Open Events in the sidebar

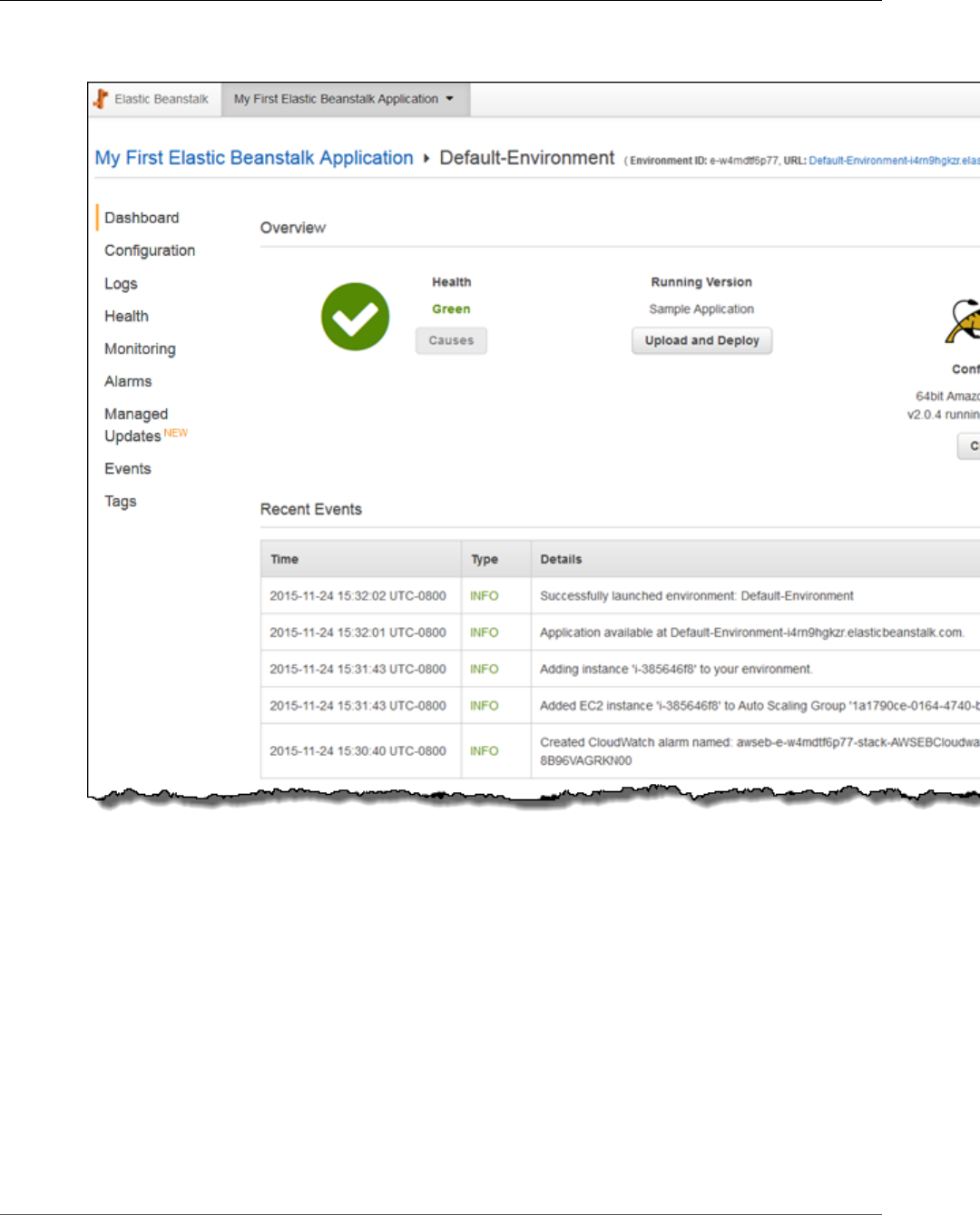[127, 468]
